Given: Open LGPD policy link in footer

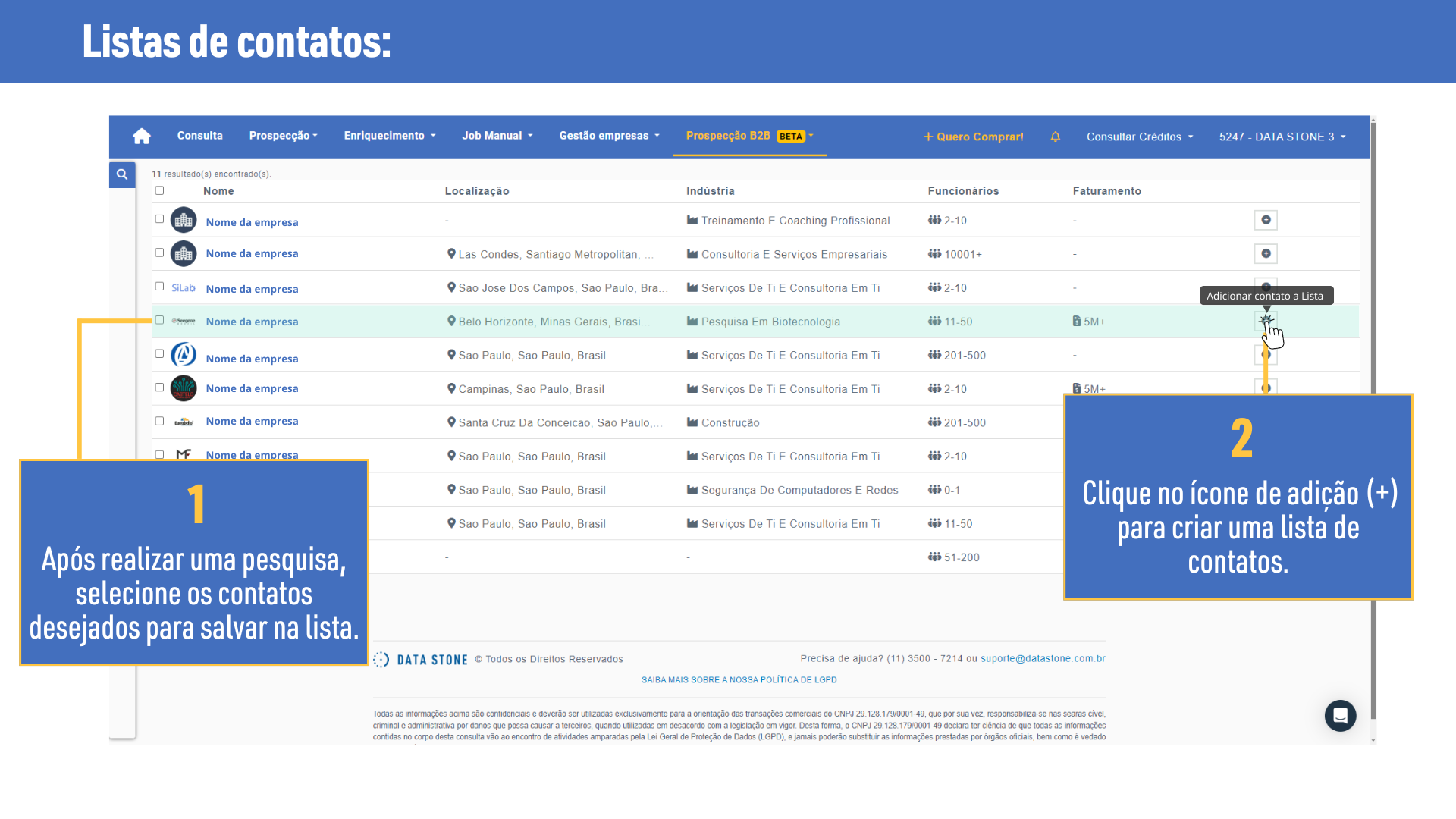Looking at the screenshot, I should pyautogui.click(x=739, y=679).
